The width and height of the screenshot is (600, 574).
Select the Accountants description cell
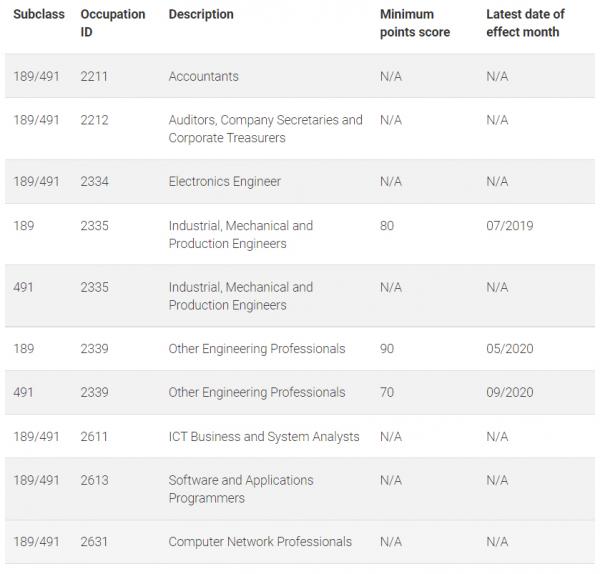click(x=204, y=77)
